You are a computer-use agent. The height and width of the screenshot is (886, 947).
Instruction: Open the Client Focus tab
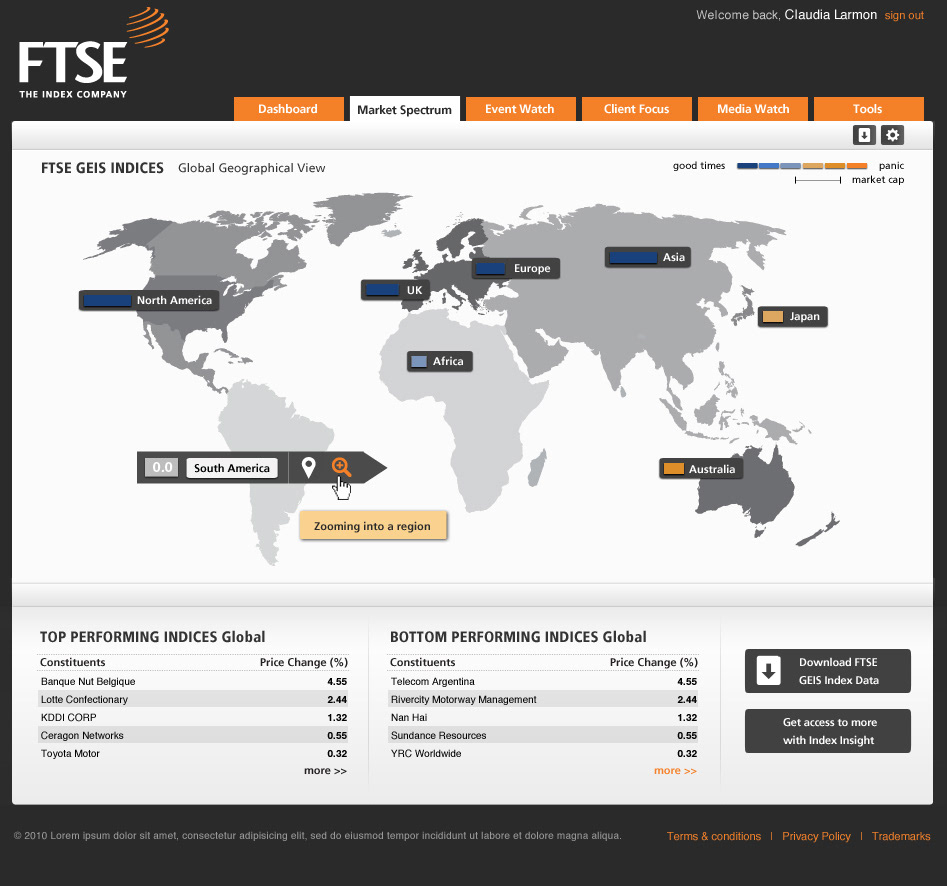coord(636,109)
